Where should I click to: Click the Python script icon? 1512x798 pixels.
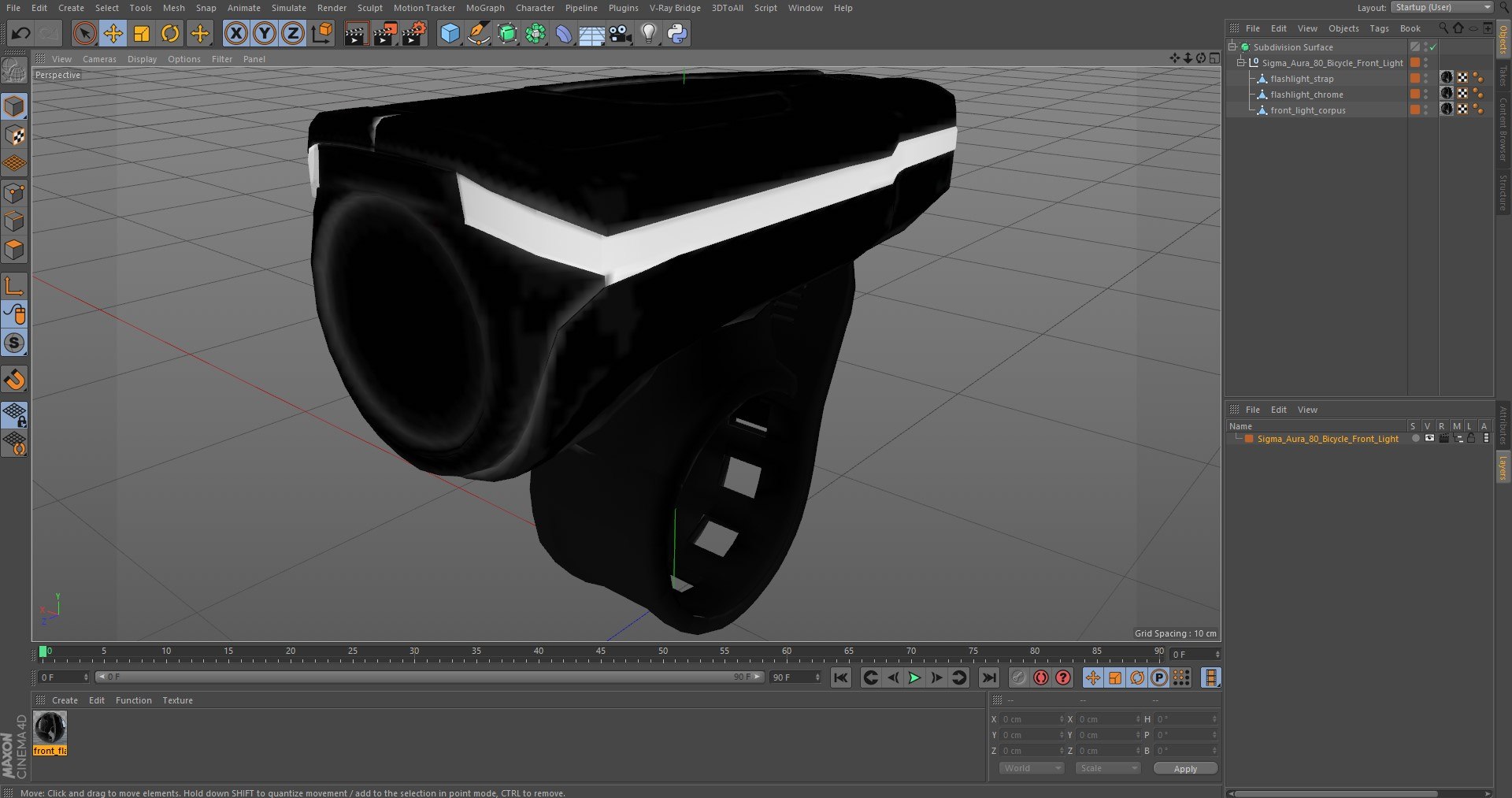(677, 33)
